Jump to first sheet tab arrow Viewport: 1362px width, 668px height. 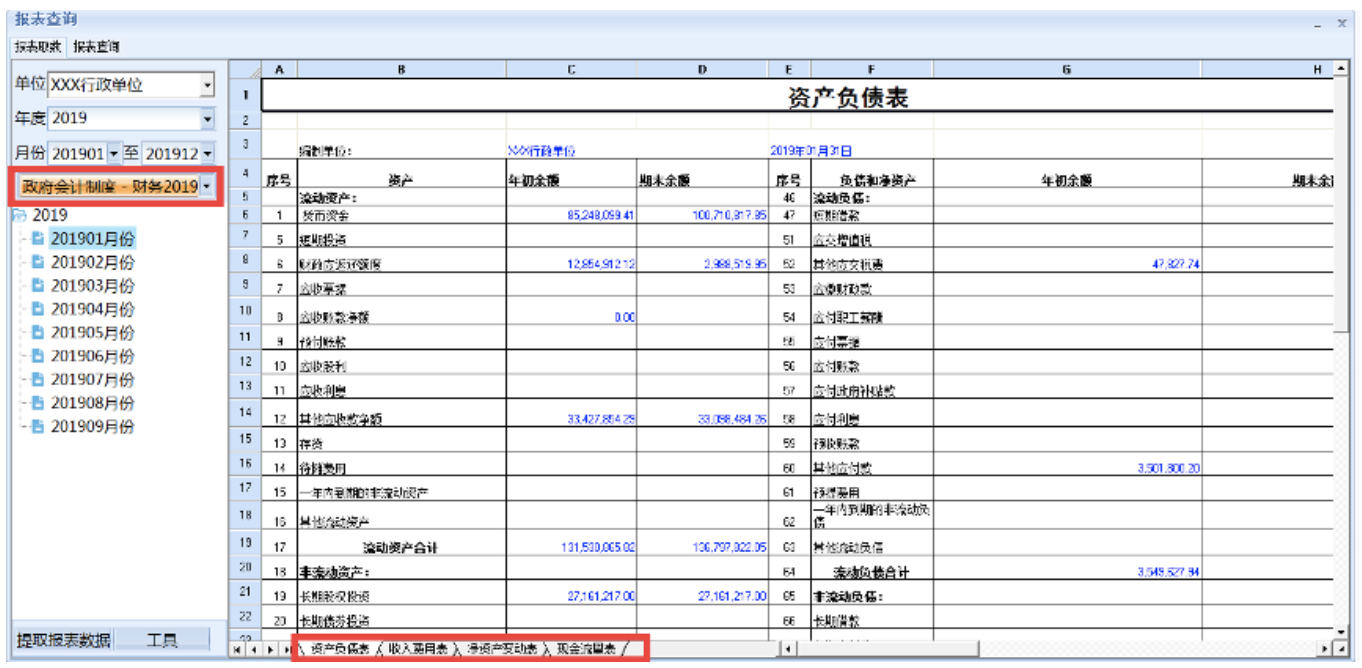237,650
